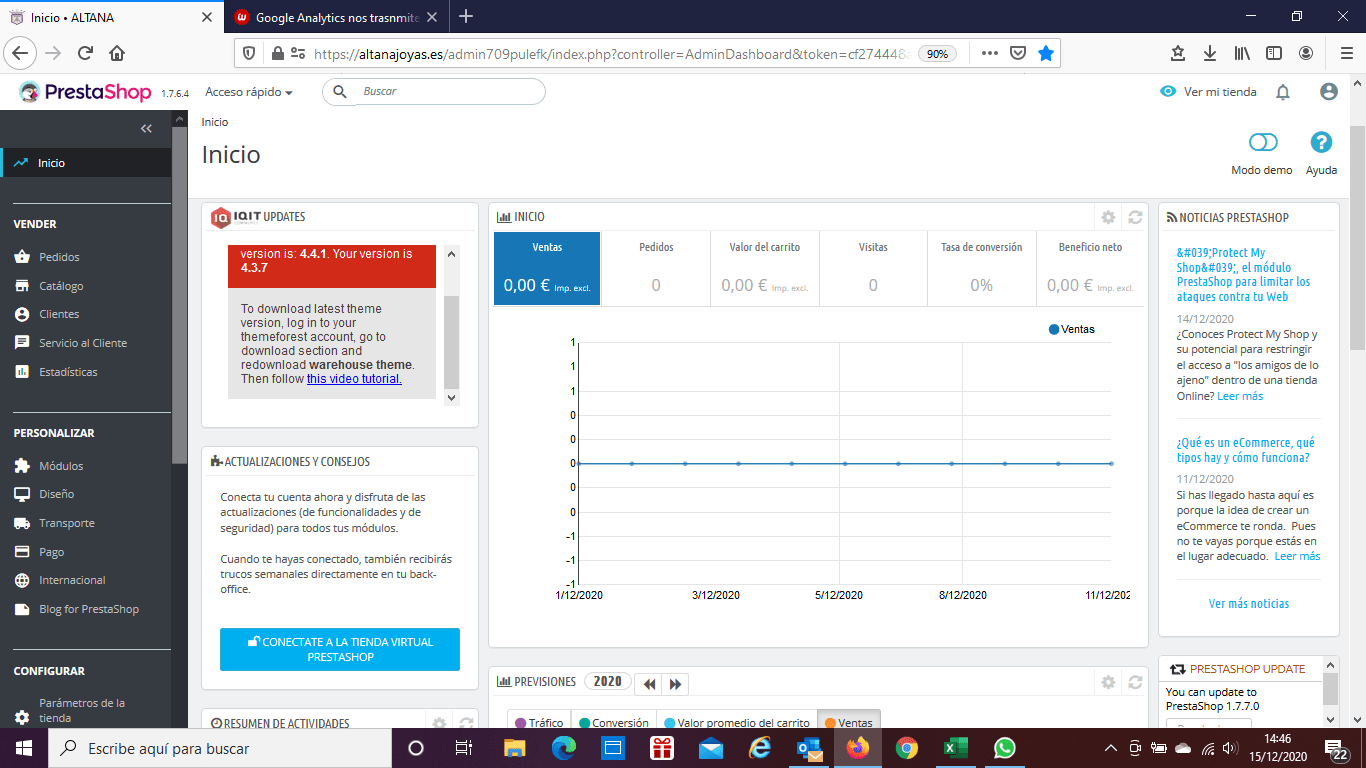Open Protect My Shop news headline

coord(1243,275)
